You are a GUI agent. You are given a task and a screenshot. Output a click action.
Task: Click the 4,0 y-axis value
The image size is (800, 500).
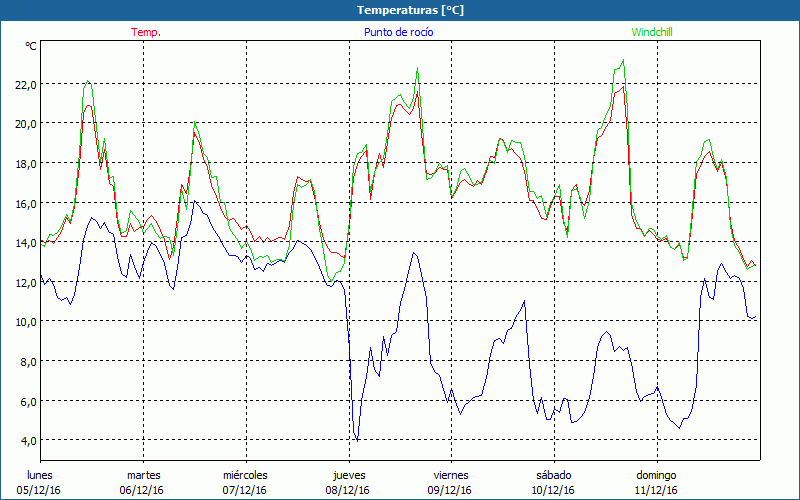(27, 440)
